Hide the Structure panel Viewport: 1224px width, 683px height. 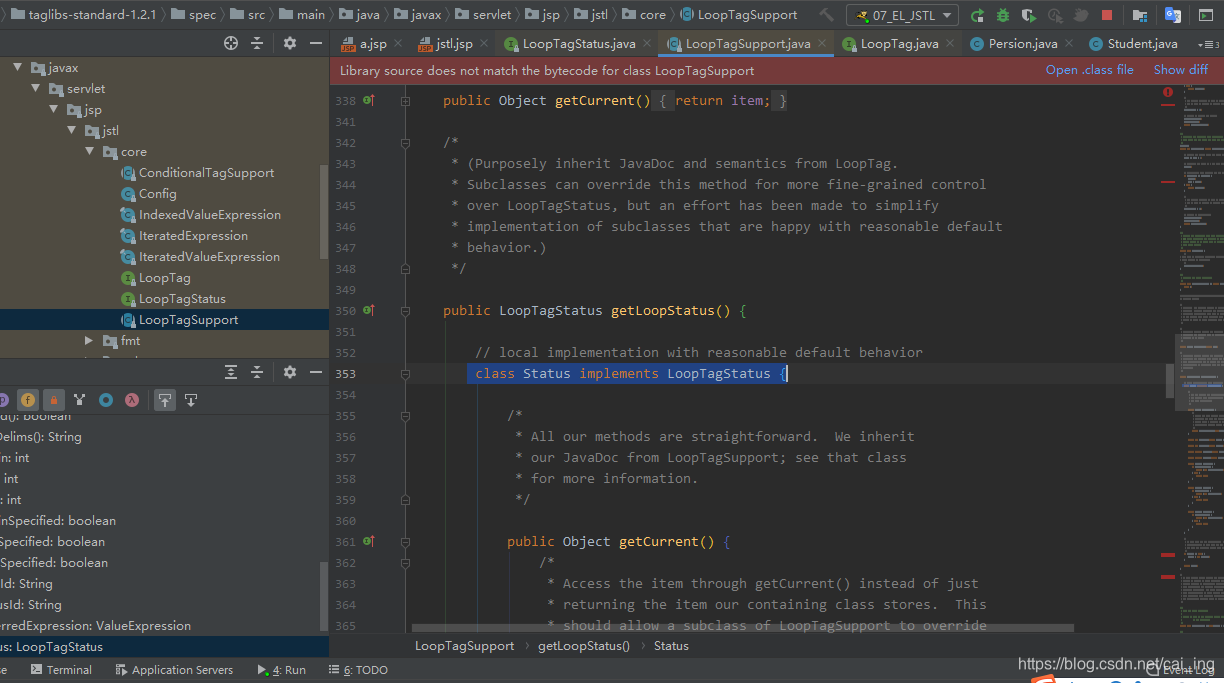pyautogui.click(x=315, y=372)
